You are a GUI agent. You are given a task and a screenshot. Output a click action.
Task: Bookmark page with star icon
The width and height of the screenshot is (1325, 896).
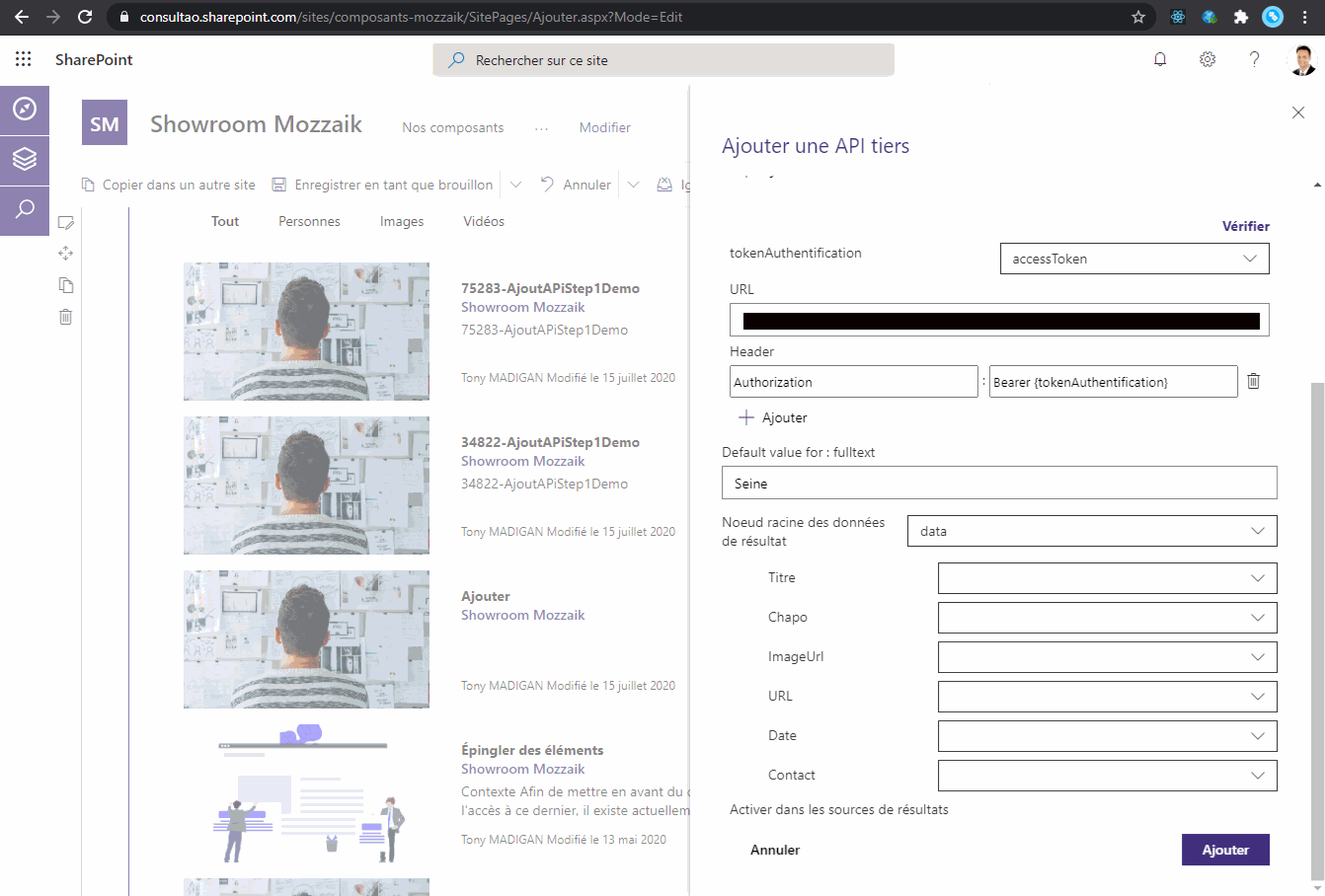pos(1138,17)
